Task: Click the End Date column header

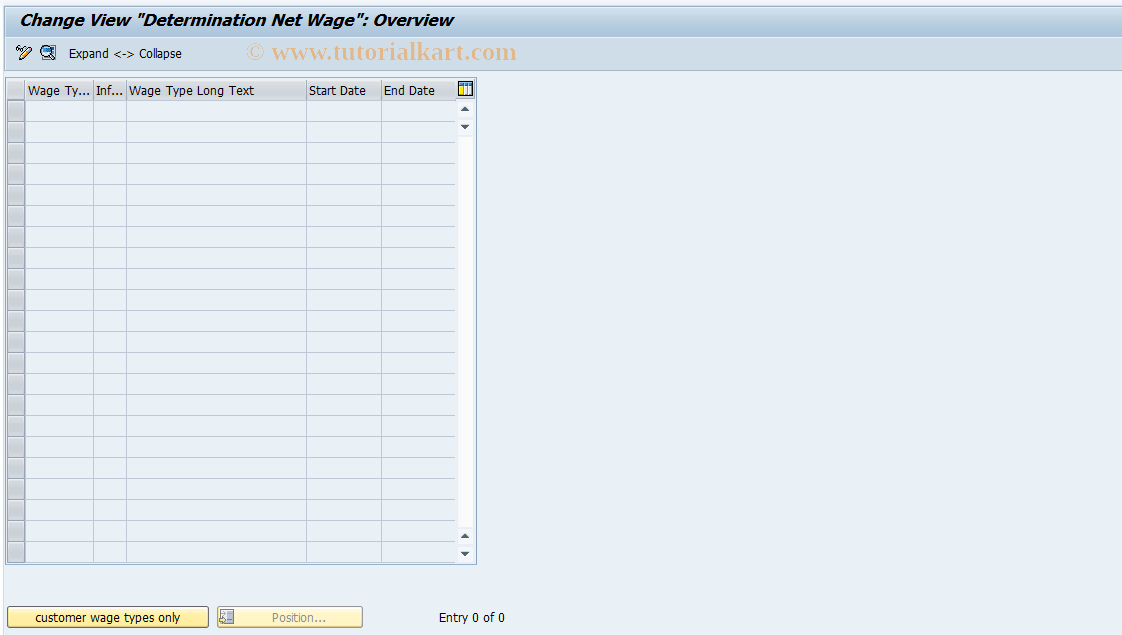Action: point(419,91)
